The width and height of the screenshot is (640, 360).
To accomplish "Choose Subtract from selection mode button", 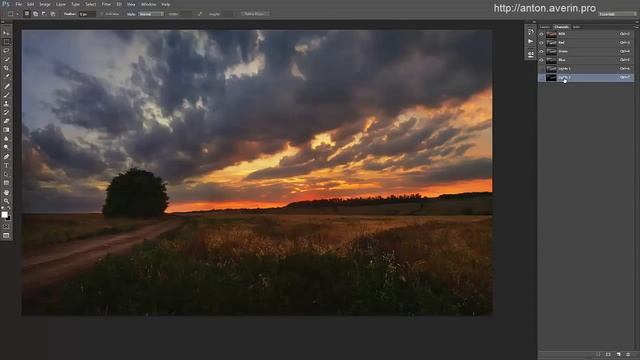I will (x=44, y=14).
